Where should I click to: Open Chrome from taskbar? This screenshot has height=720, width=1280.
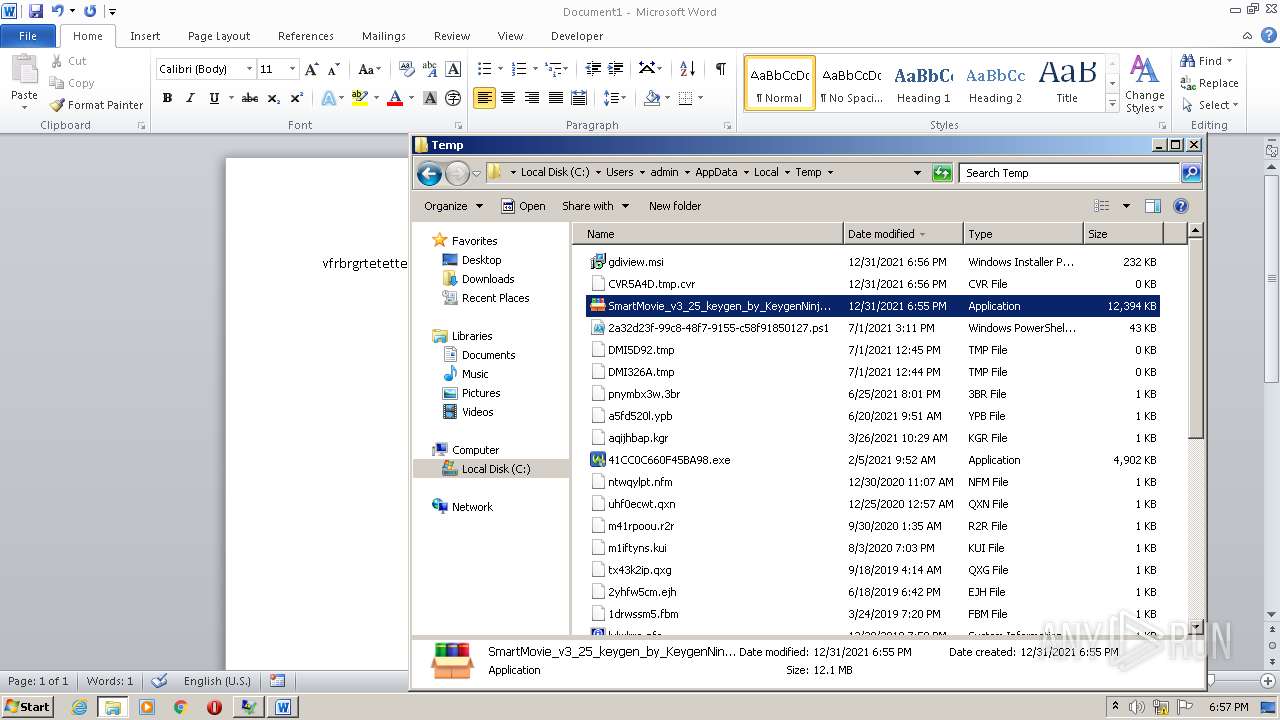point(181,707)
